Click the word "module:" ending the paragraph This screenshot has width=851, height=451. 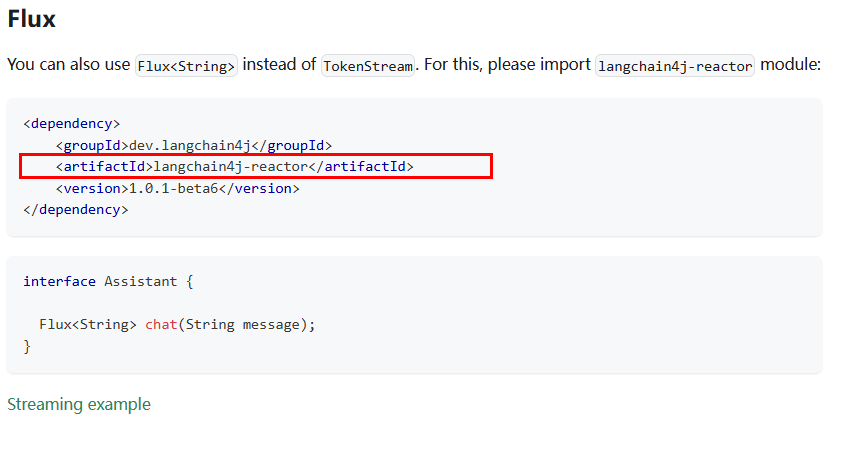pyautogui.click(x=790, y=65)
